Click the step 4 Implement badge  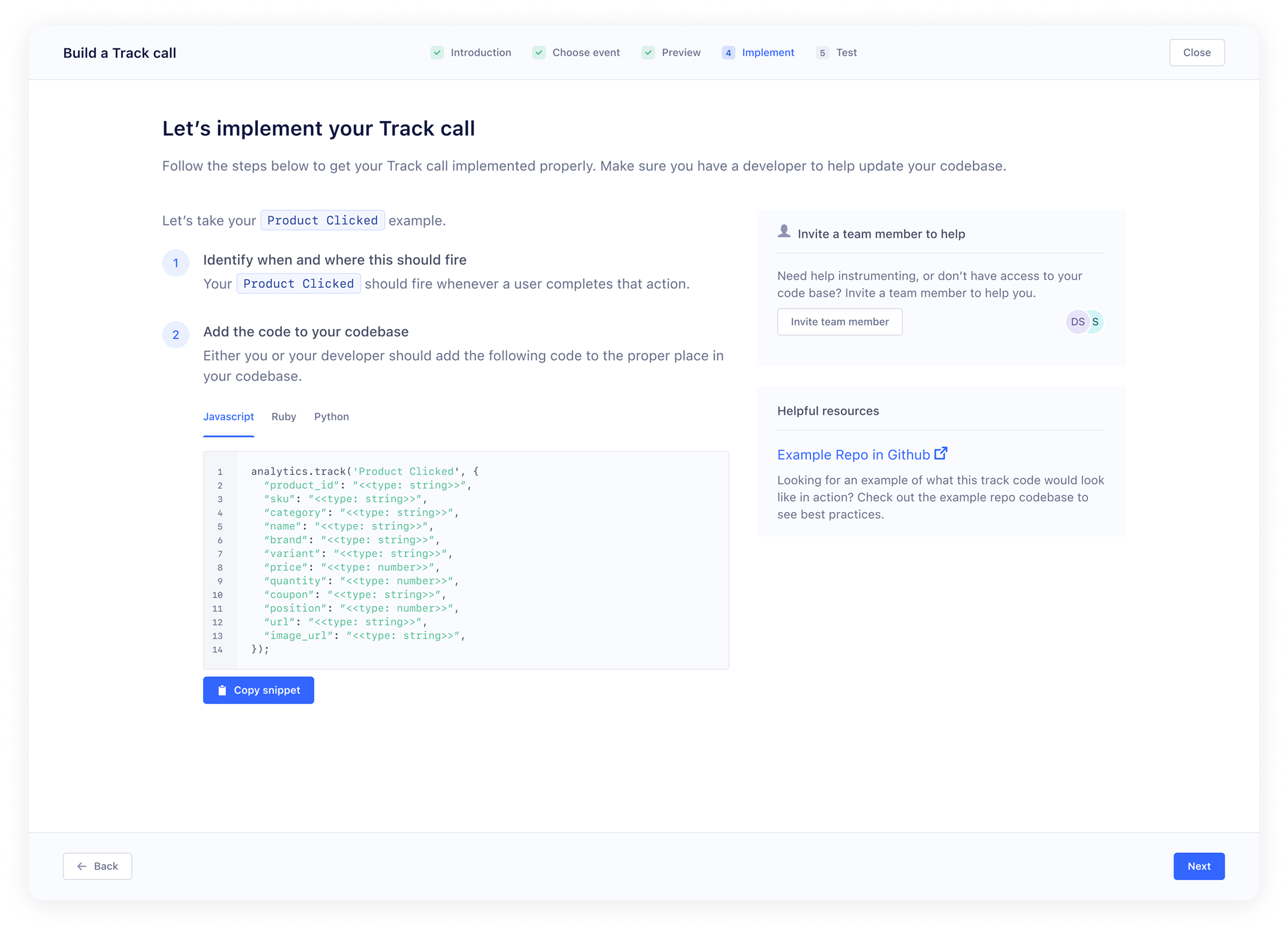click(x=728, y=53)
